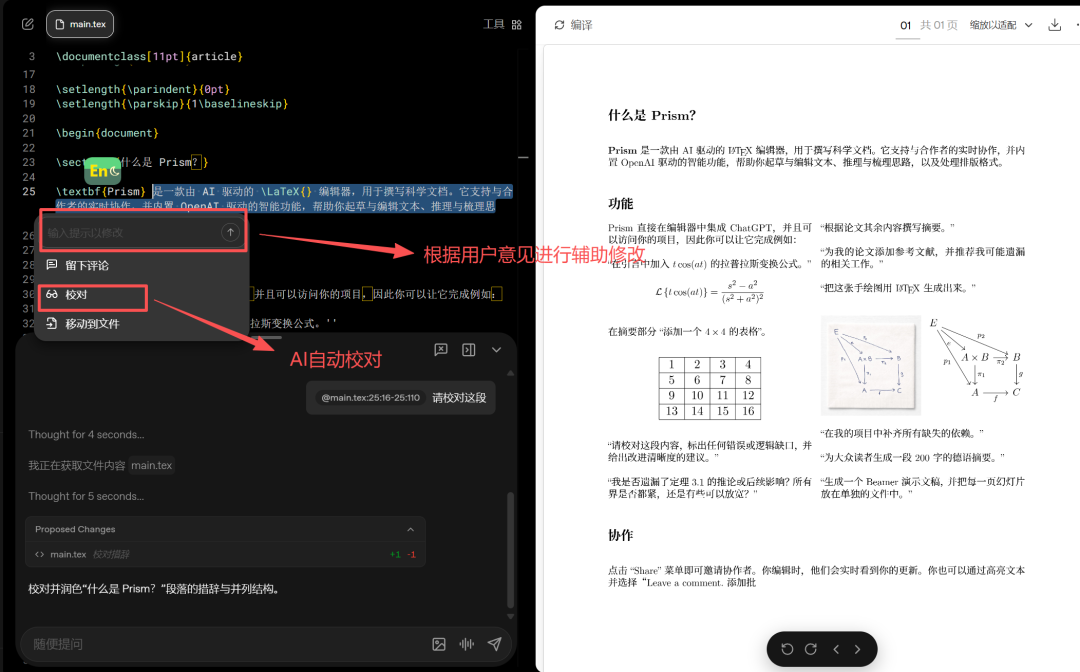This screenshot has height=672, width=1080.
Task: Open the 工具 tools menu
Action: (x=494, y=24)
